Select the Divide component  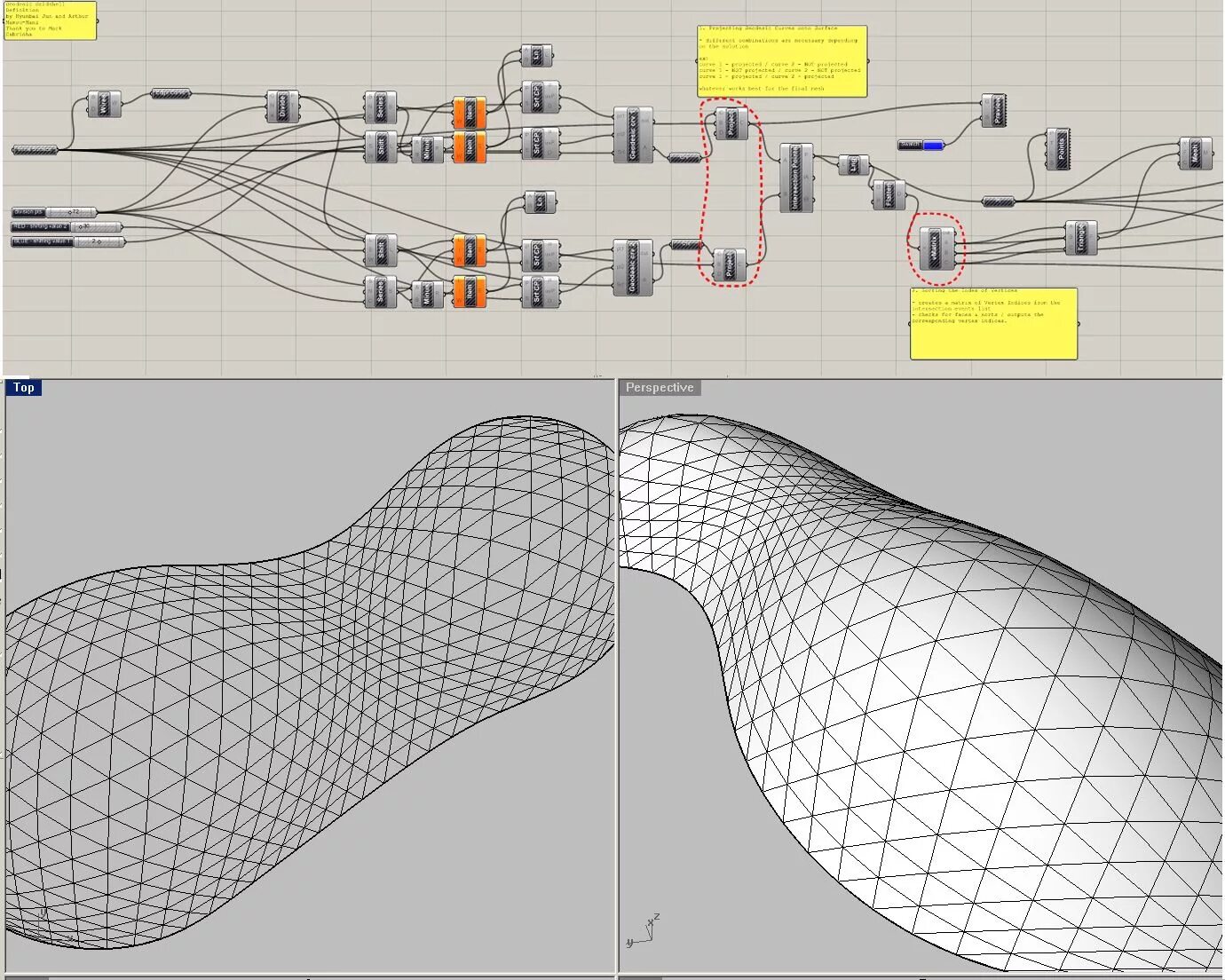283,107
